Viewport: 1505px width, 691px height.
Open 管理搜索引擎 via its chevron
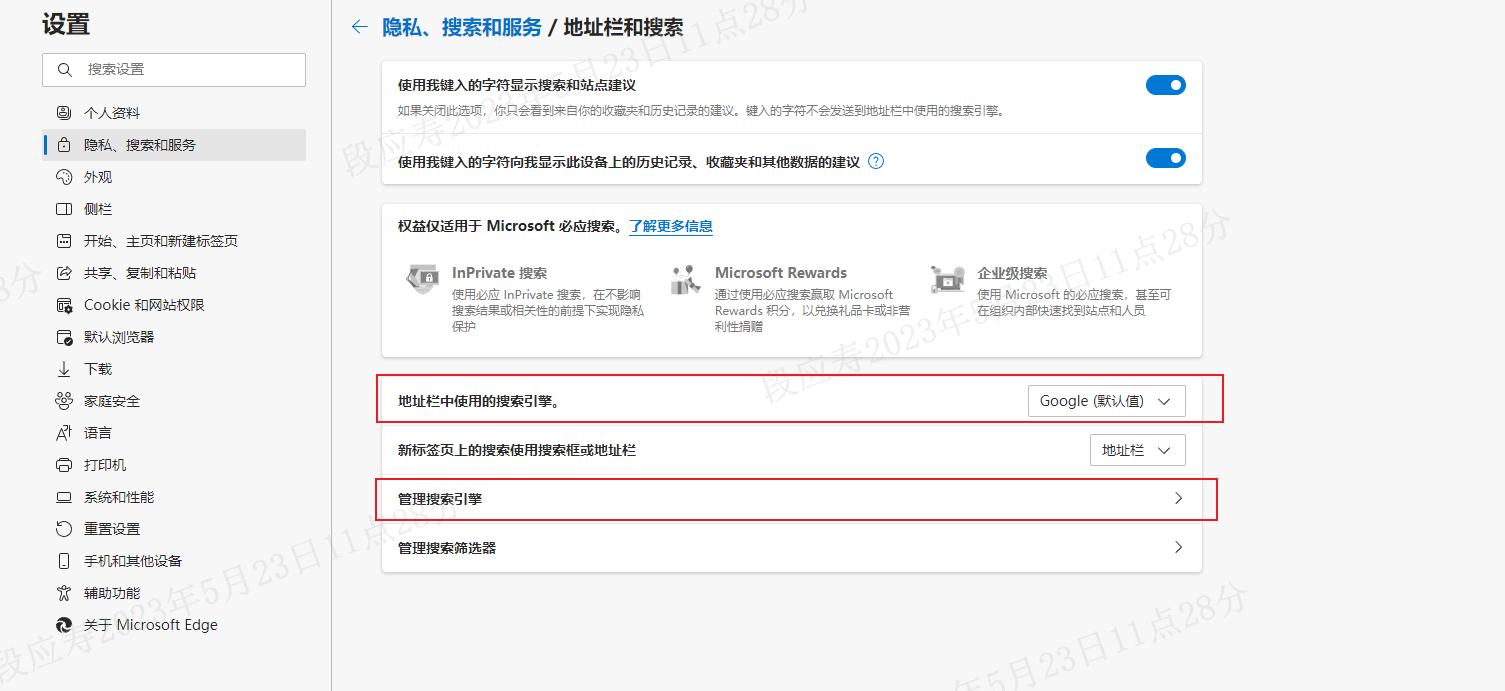1178,498
